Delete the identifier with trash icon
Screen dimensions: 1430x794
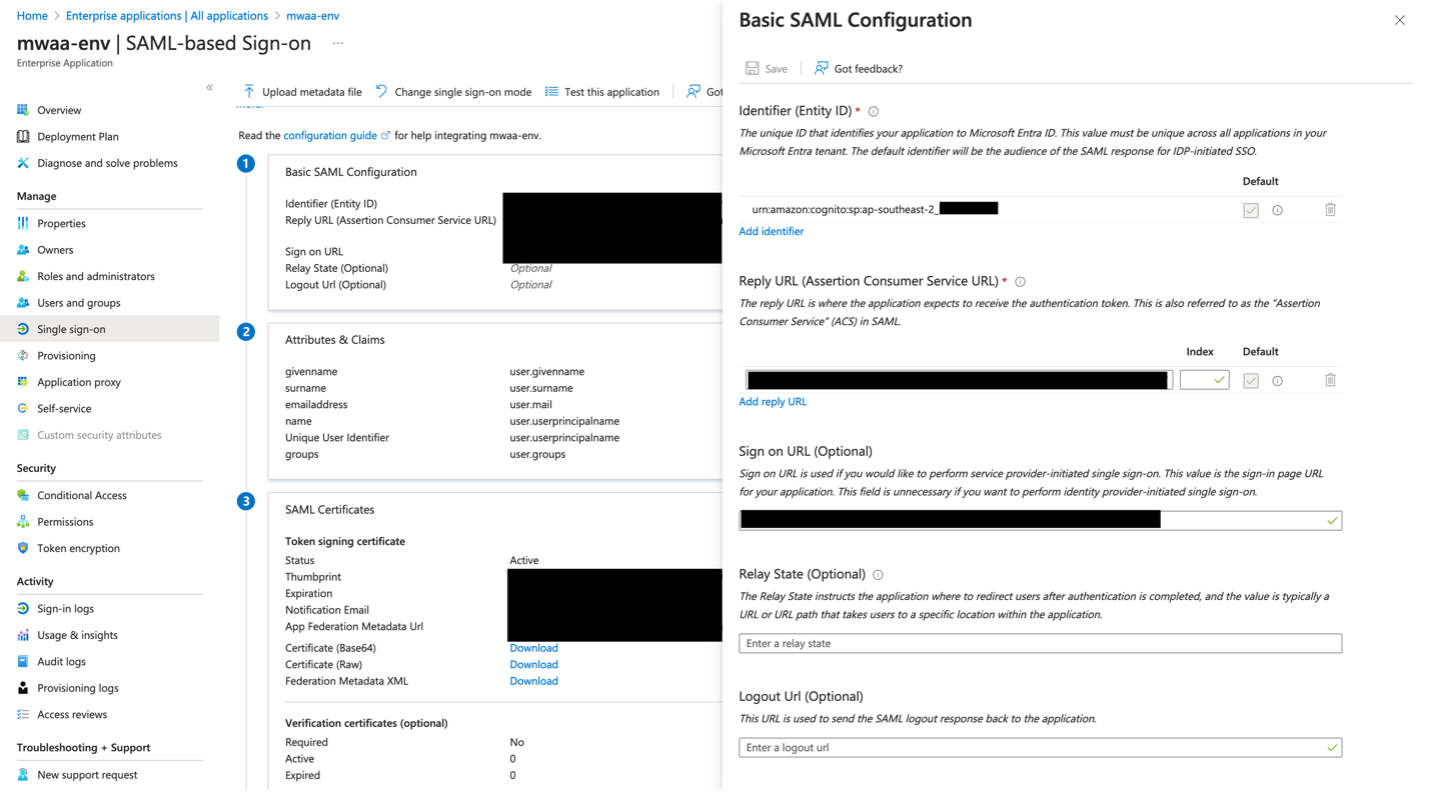(x=1330, y=210)
